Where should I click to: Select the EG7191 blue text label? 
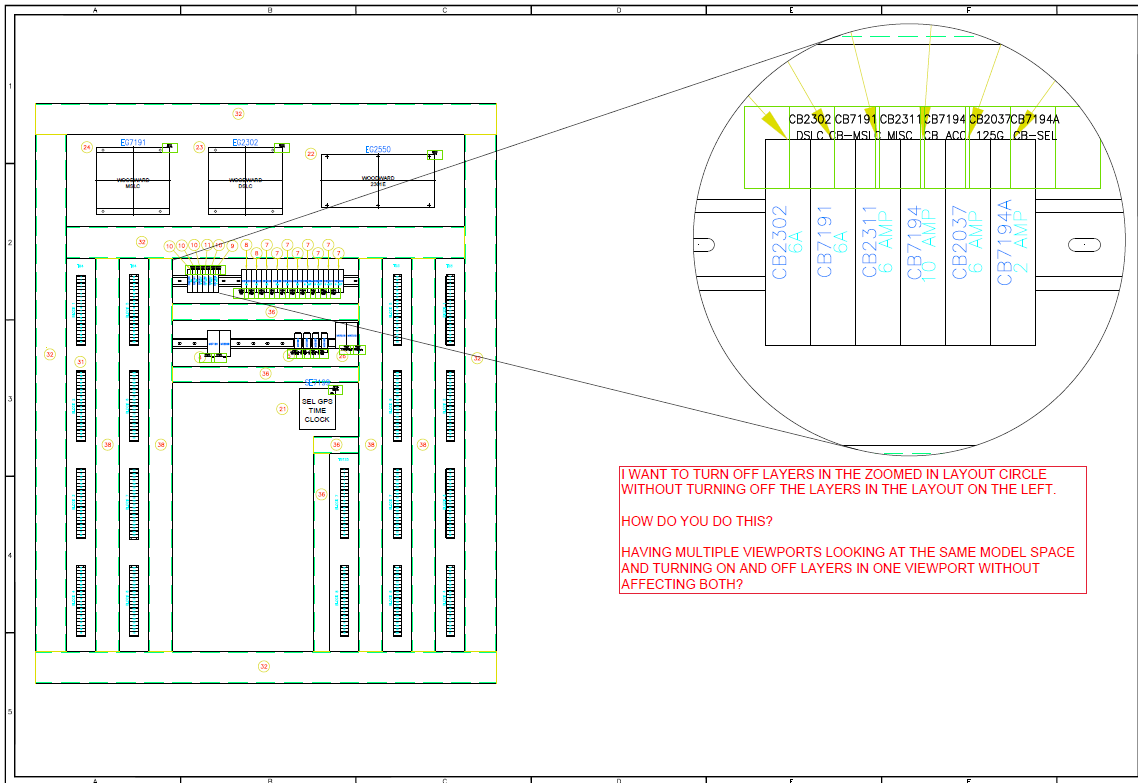(131, 142)
